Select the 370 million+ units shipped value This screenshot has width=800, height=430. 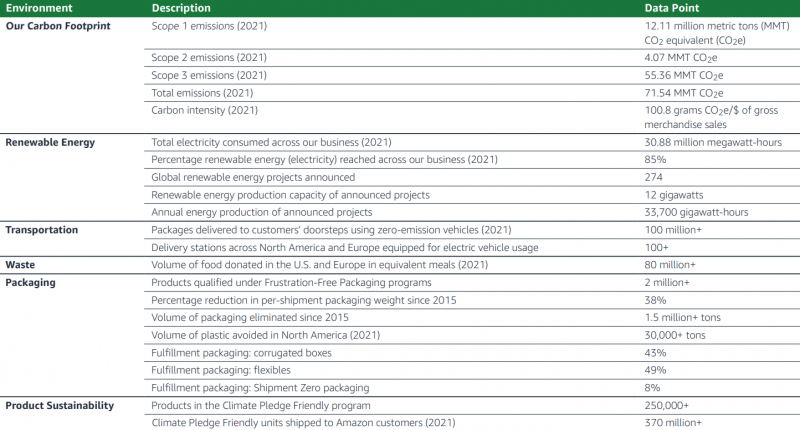(673, 422)
